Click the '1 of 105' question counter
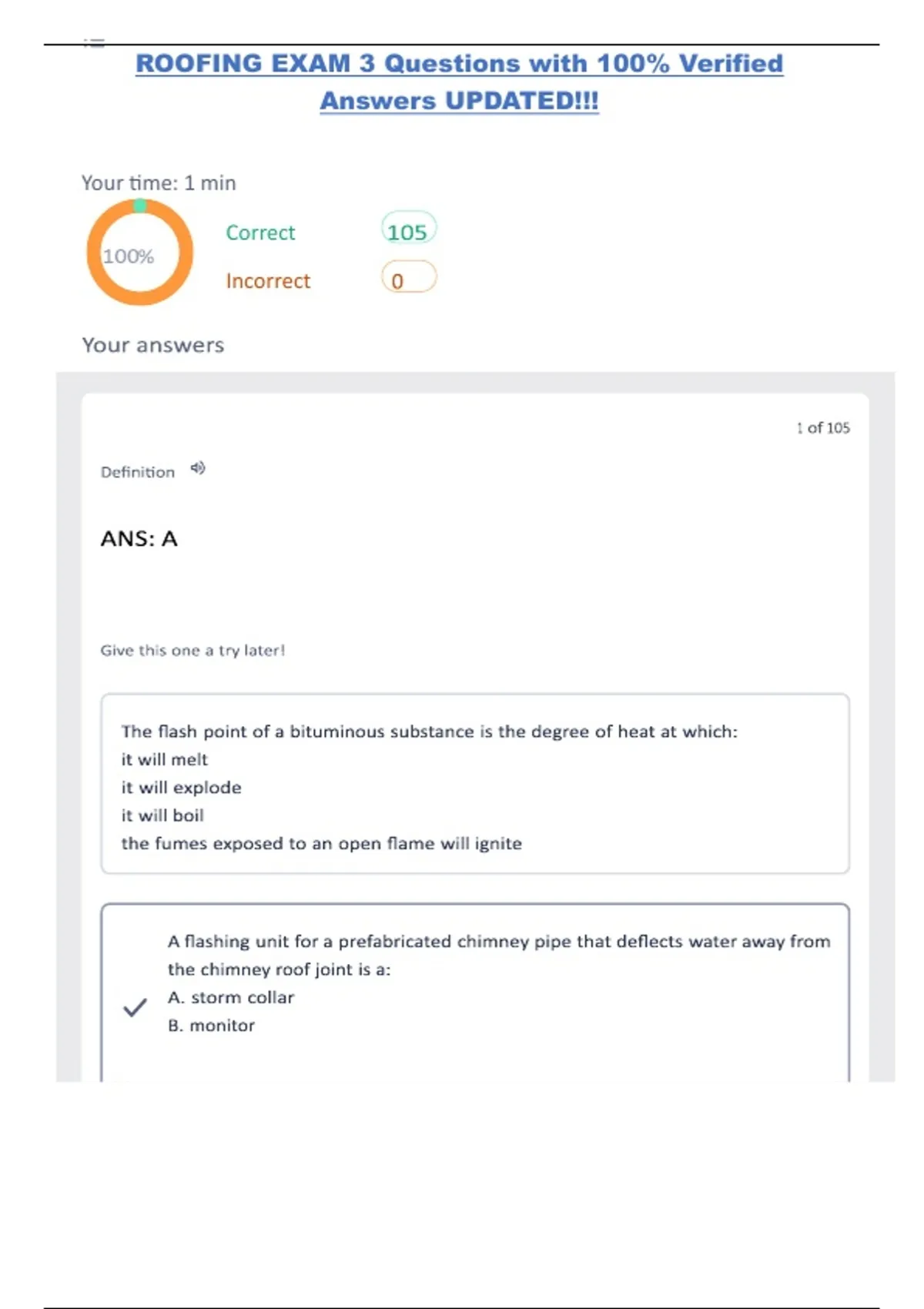Image resolution: width=924 pixels, height=1309 pixels. [823, 428]
